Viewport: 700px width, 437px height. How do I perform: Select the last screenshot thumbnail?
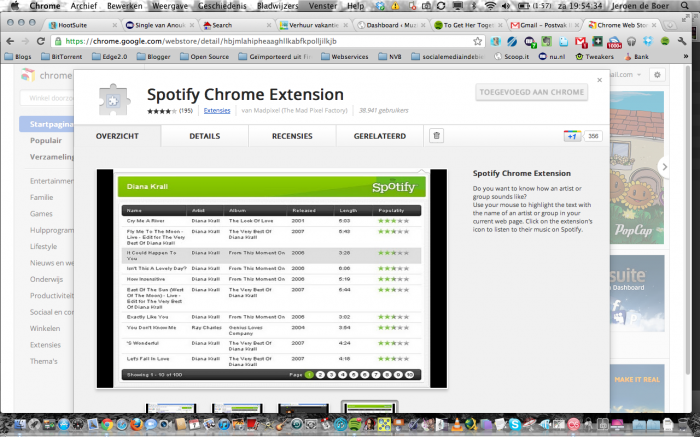(x=369, y=407)
